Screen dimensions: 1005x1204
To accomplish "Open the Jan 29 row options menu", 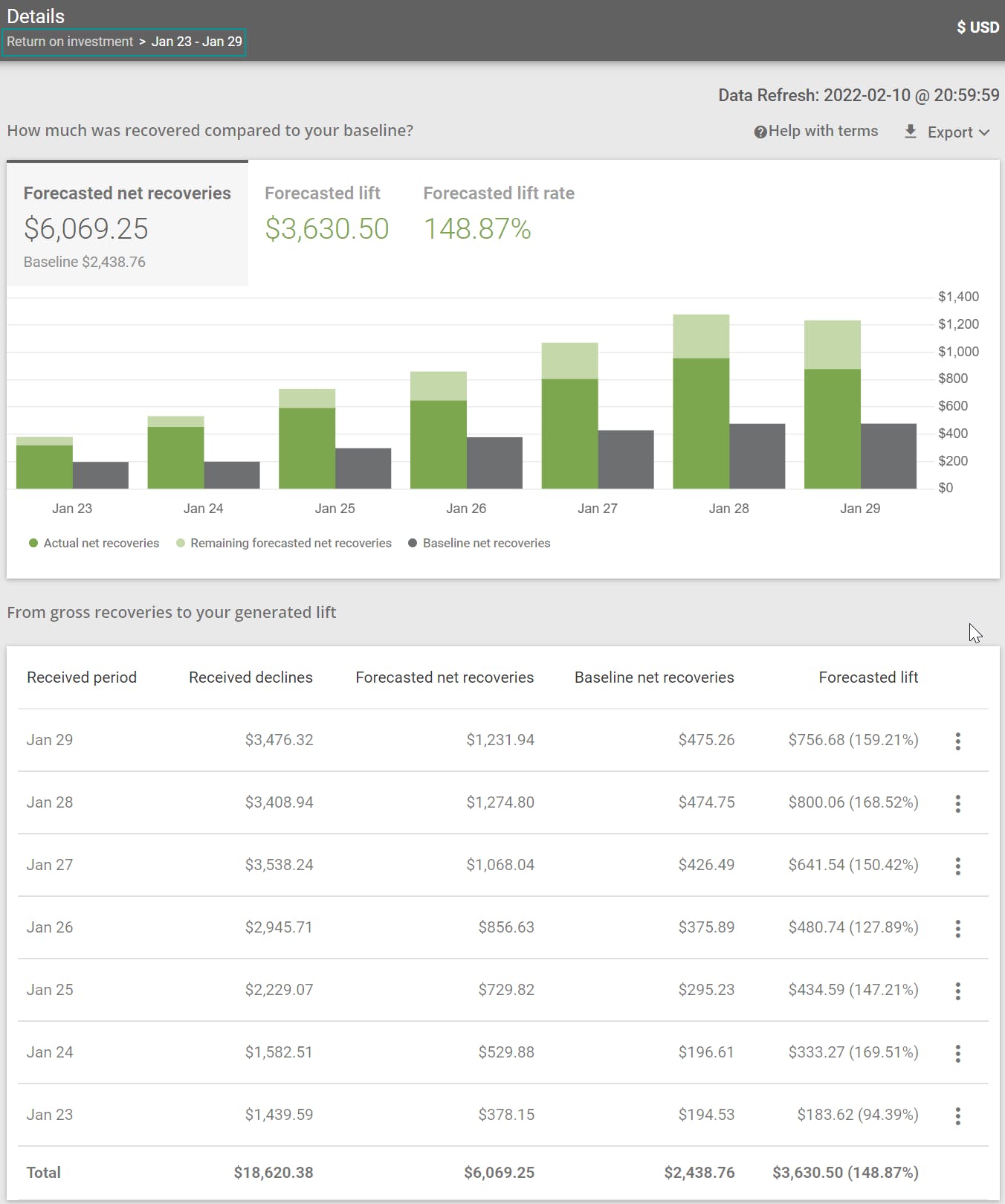I will (x=957, y=741).
